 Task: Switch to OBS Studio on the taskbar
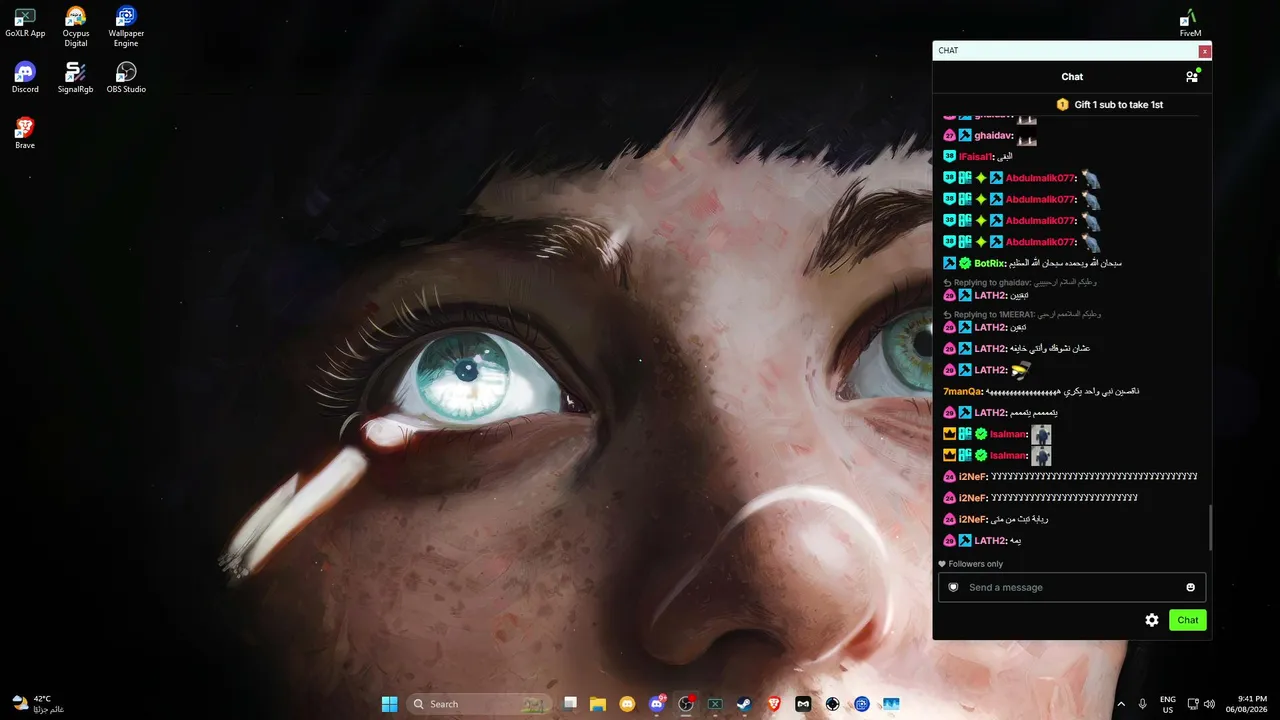pyautogui.click(x=686, y=704)
